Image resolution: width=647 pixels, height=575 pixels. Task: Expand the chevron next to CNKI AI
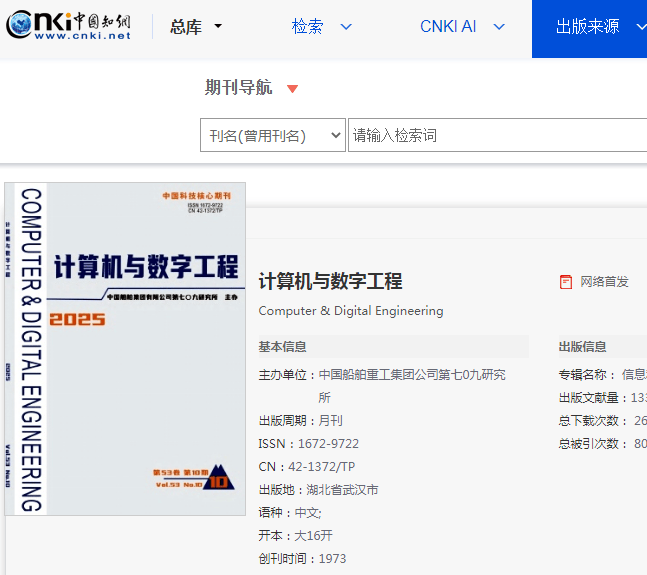click(498, 27)
